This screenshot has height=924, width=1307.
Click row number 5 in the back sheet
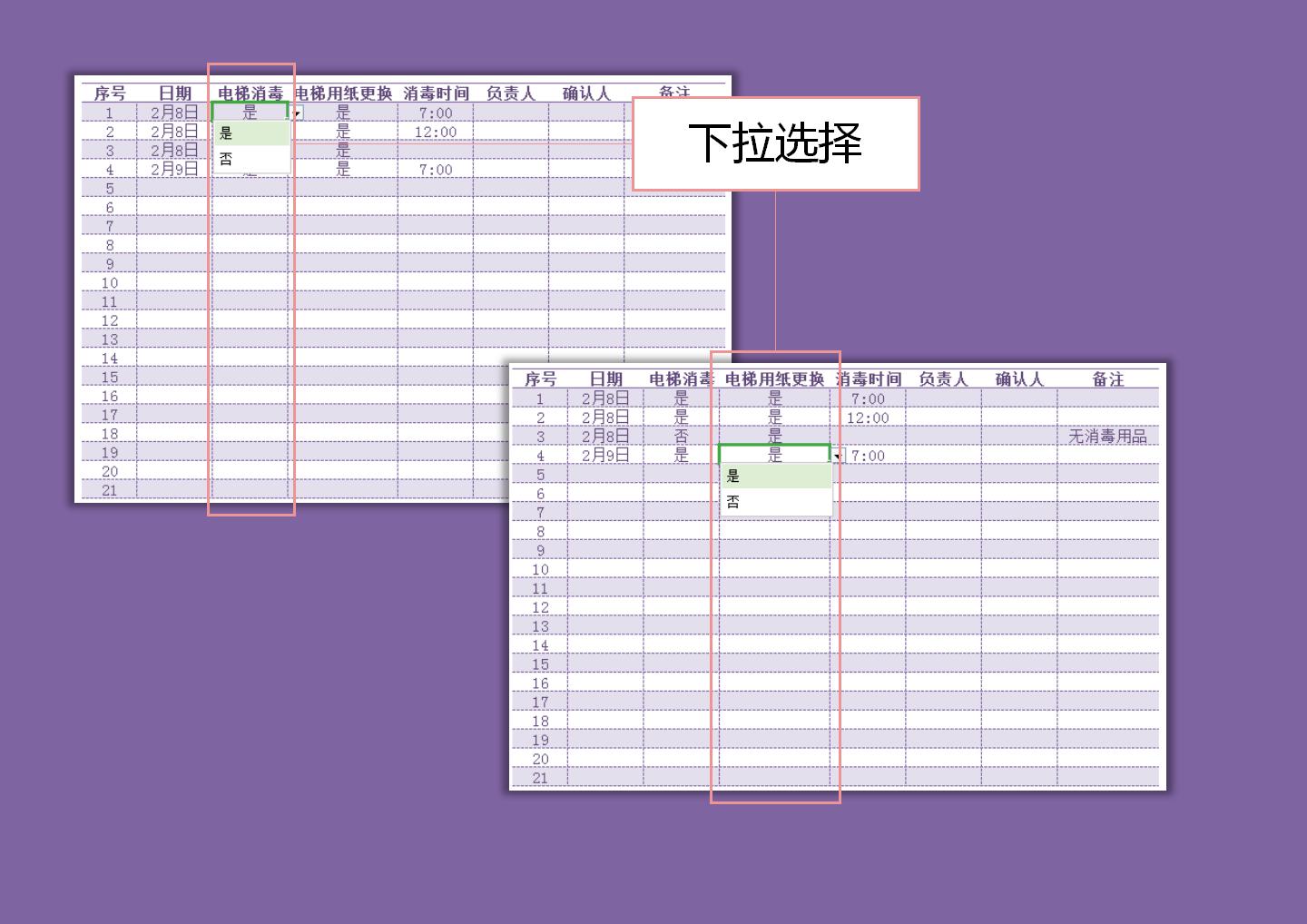pos(110,189)
